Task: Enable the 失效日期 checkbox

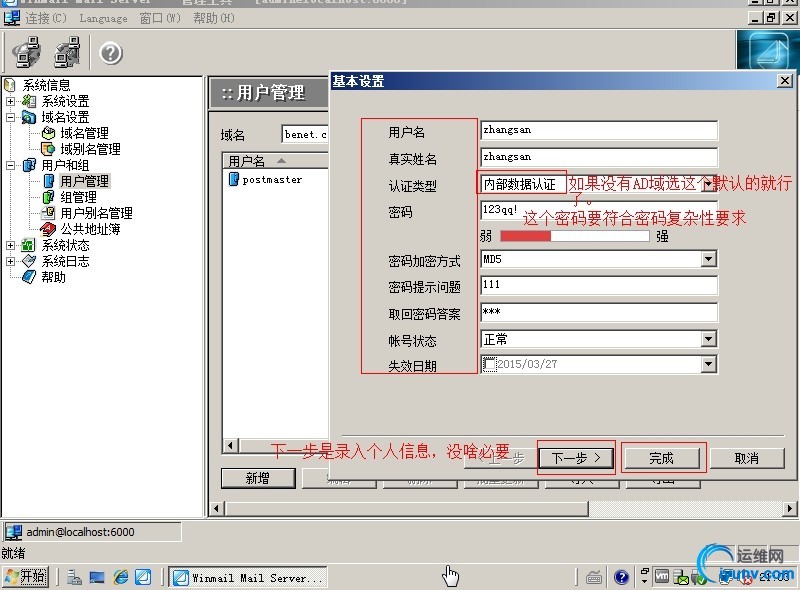Action: (x=489, y=364)
